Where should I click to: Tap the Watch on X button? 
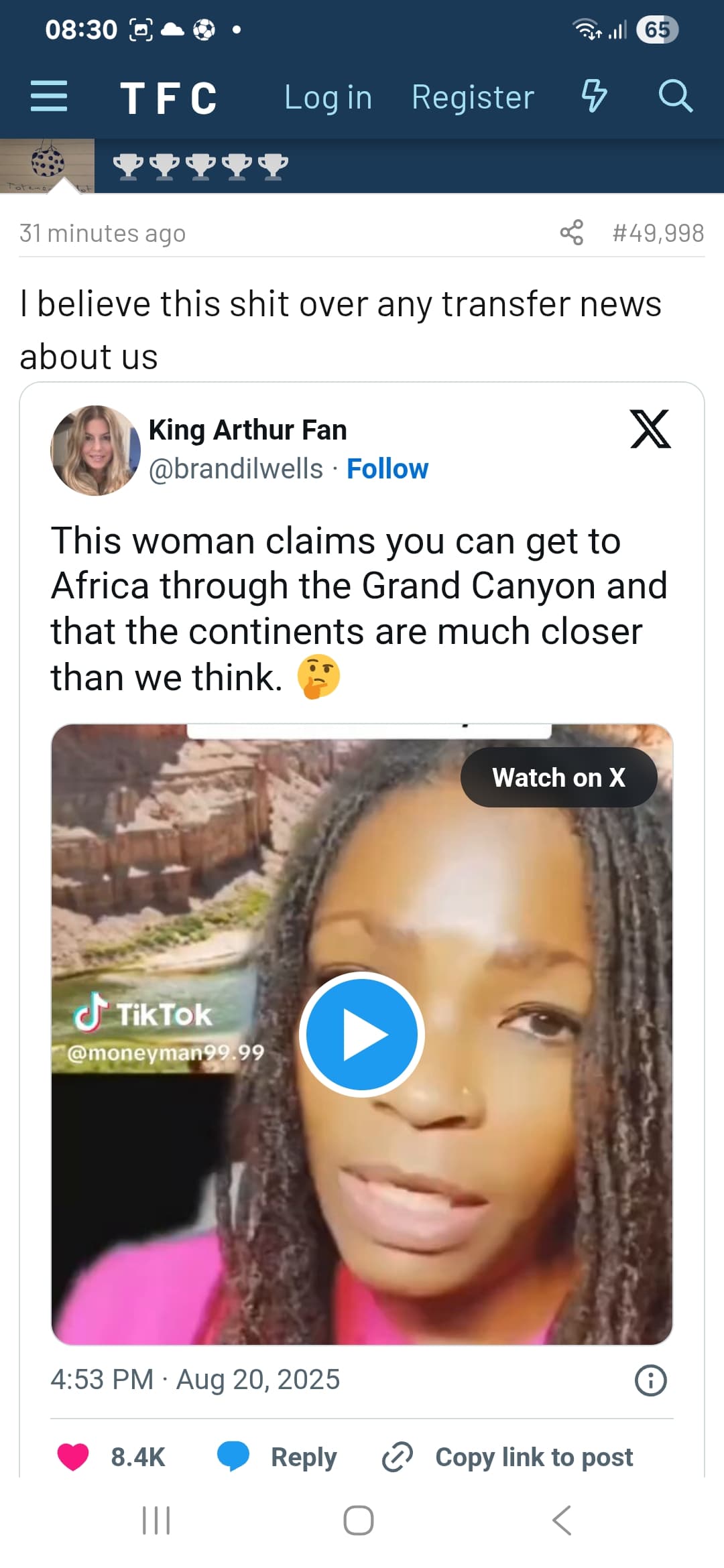click(x=558, y=777)
